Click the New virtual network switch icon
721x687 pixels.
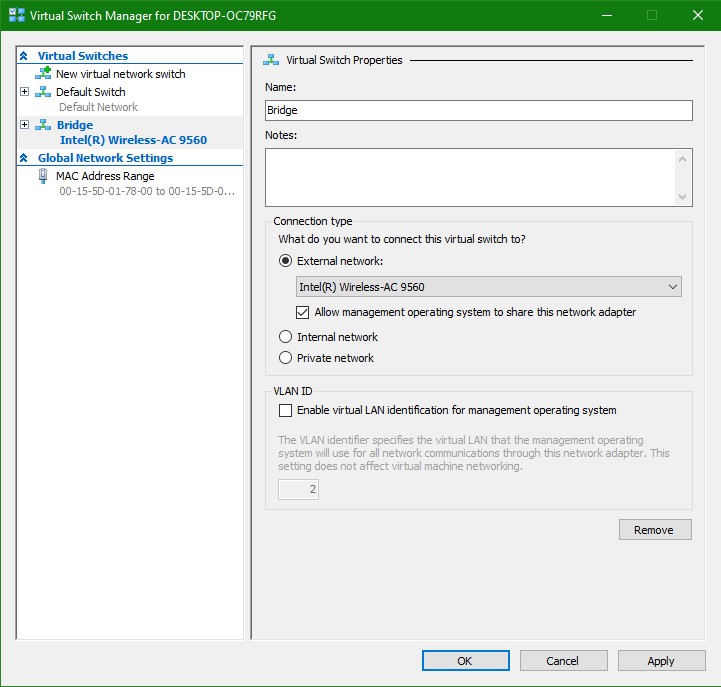(x=43, y=74)
